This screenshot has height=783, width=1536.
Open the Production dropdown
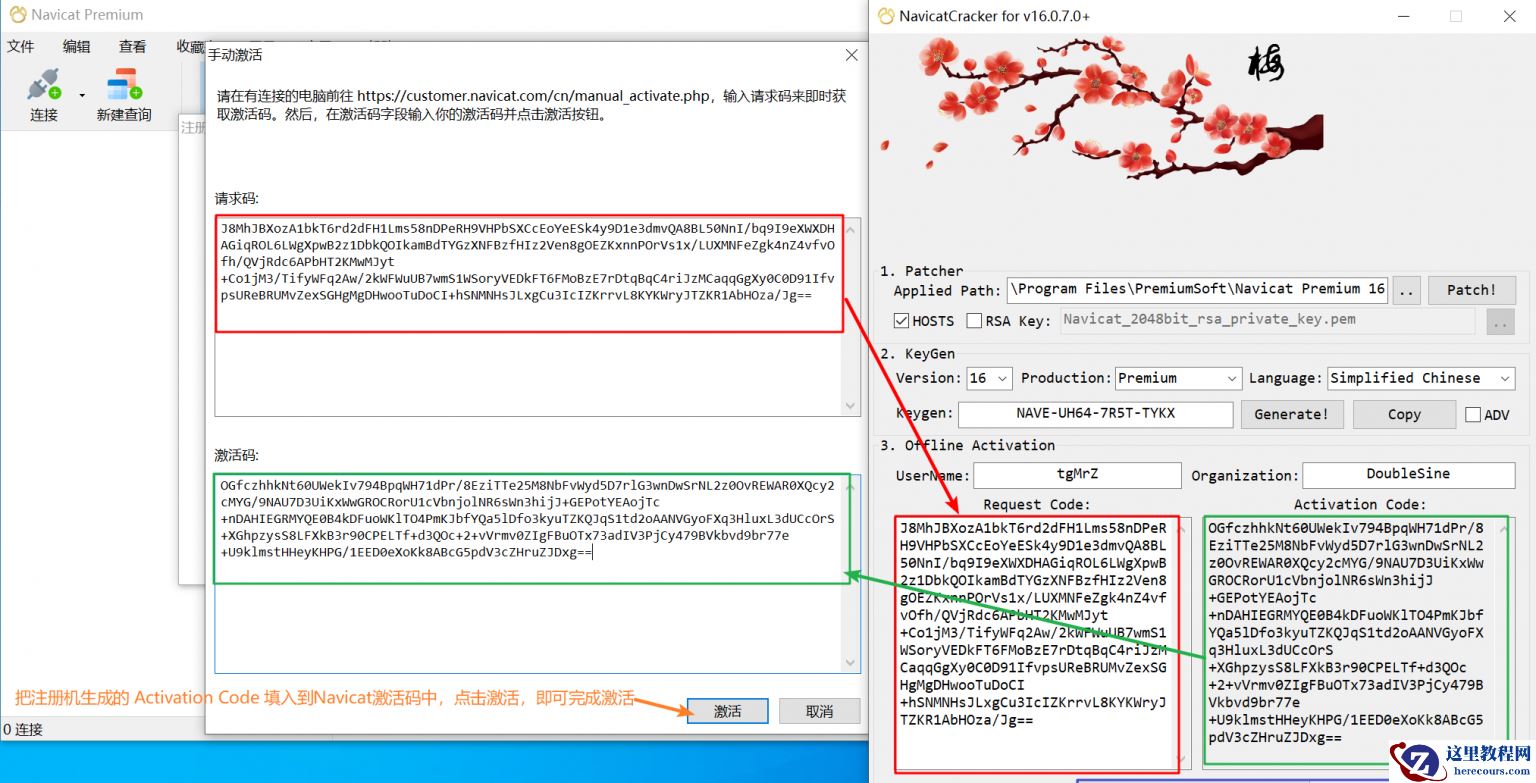(x=1178, y=378)
